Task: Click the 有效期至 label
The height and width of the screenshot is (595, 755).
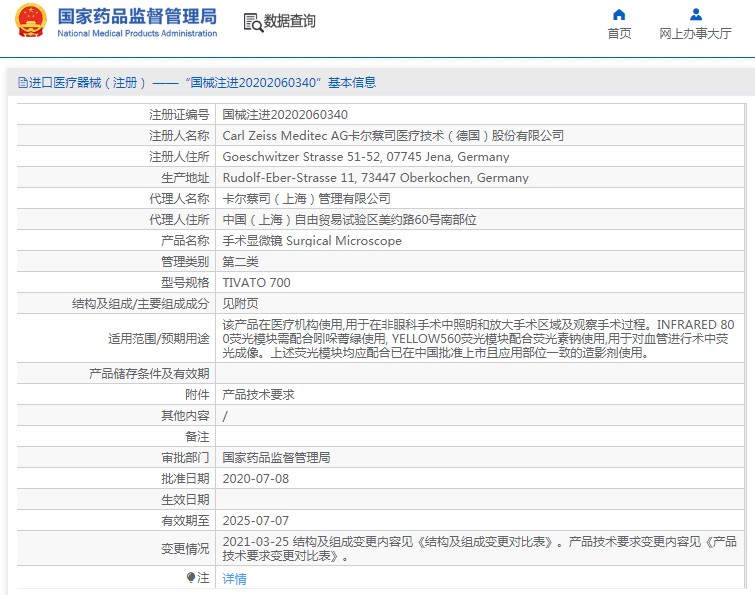Action: pyautogui.click(x=185, y=520)
